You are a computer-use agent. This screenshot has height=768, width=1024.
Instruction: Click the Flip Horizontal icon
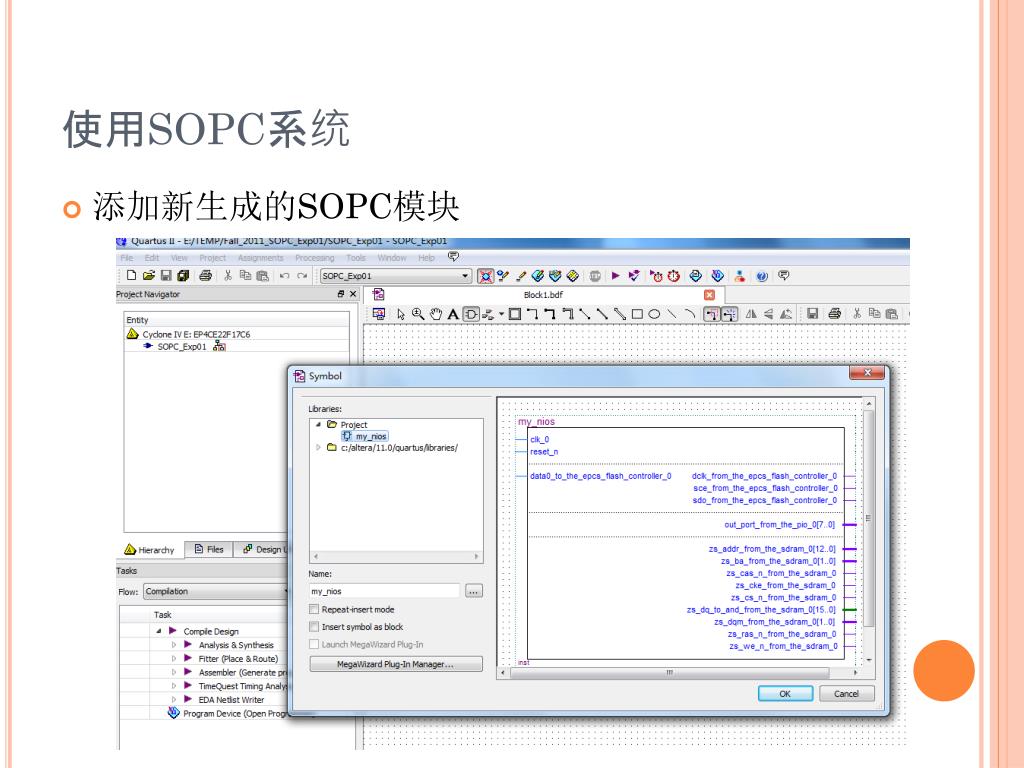click(751, 314)
